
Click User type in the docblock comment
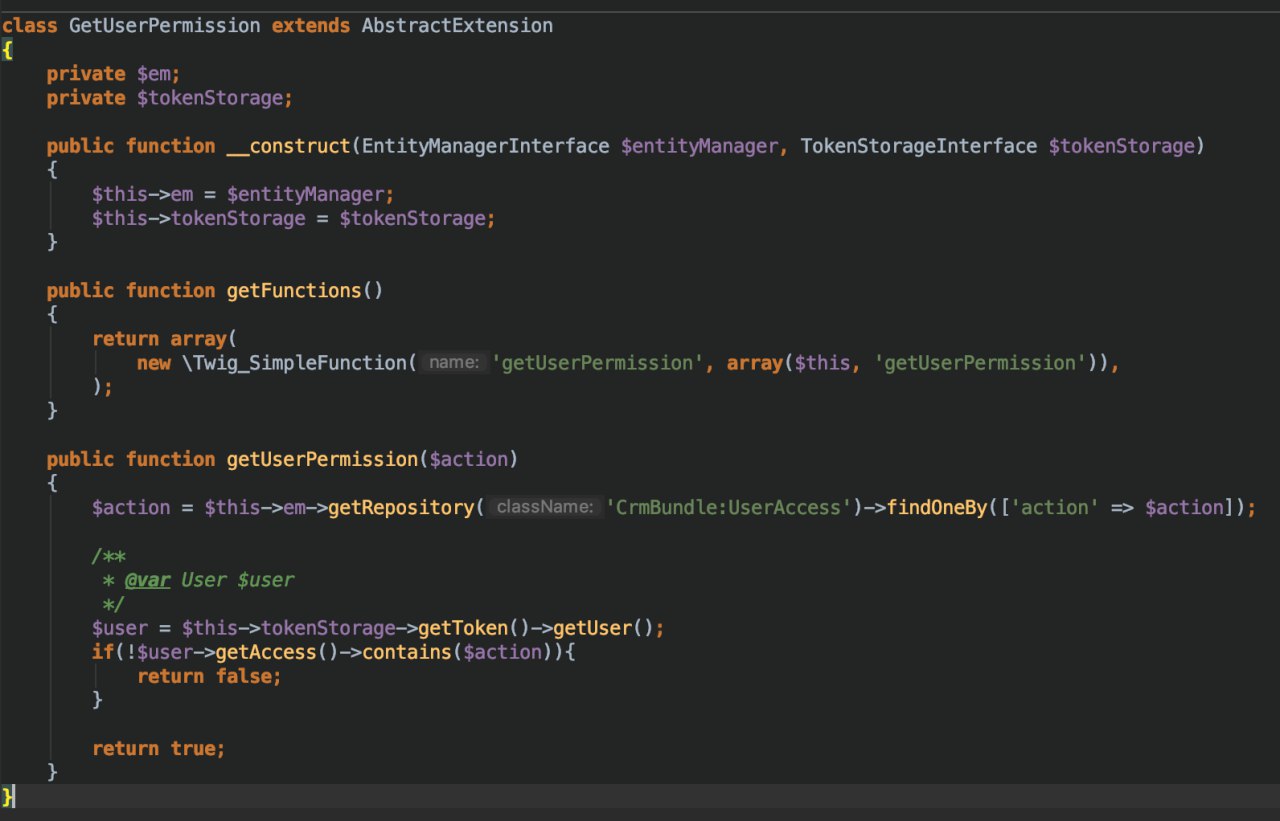[x=203, y=580]
